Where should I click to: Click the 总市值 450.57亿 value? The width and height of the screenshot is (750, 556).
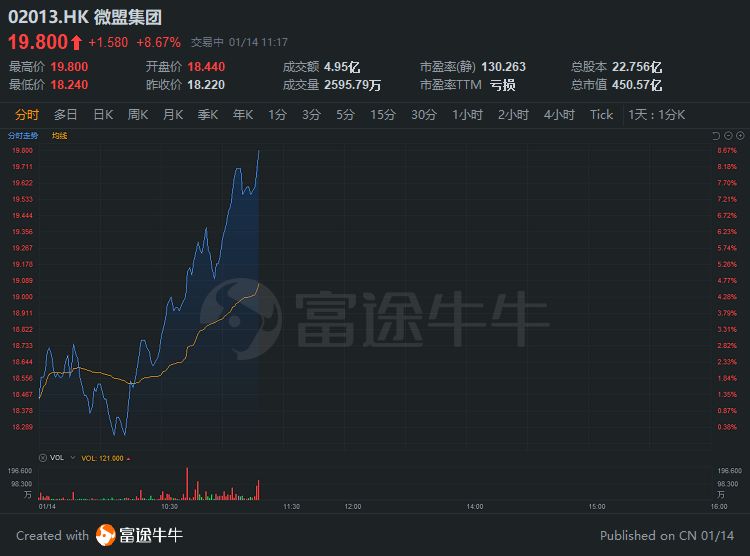pyautogui.click(x=637, y=85)
